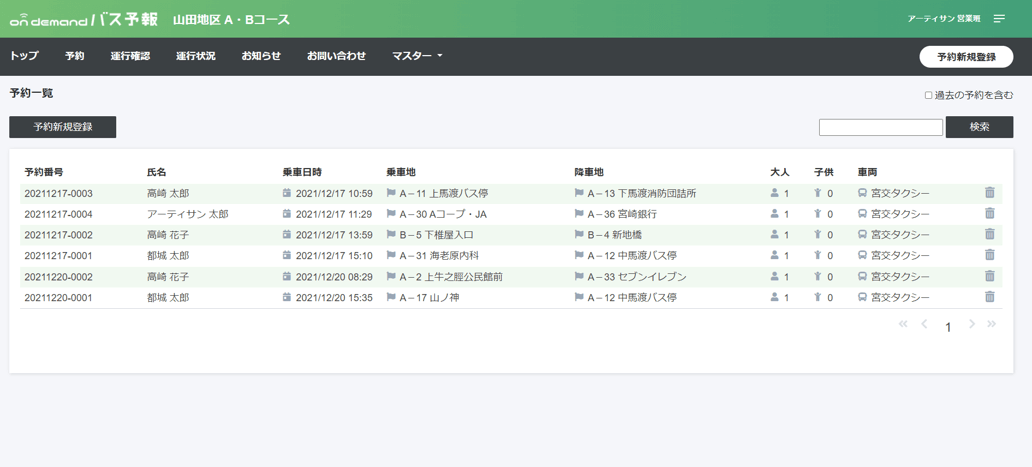Screen dimensions: 1032x467
Task: Open the hamburger menu at top right
Action: click(x=999, y=19)
